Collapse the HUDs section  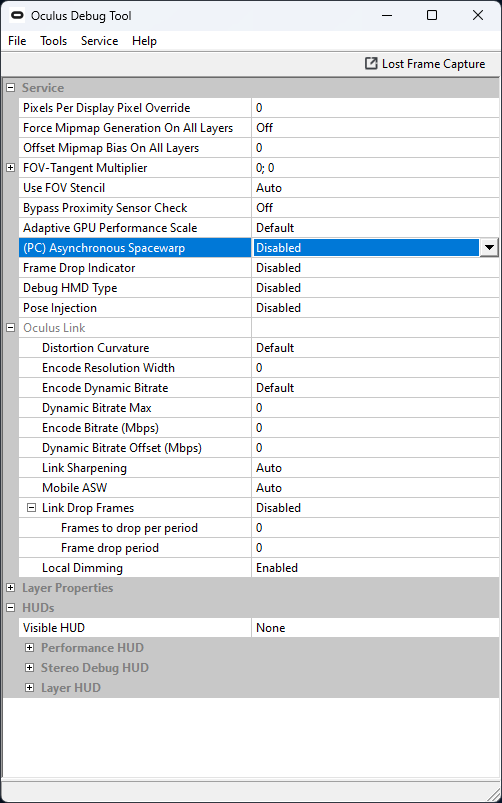(10, 607)
